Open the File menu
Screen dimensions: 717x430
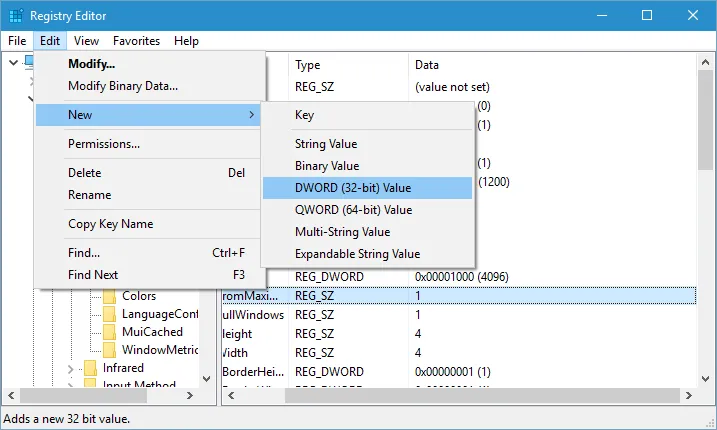(x=17, y=41)
